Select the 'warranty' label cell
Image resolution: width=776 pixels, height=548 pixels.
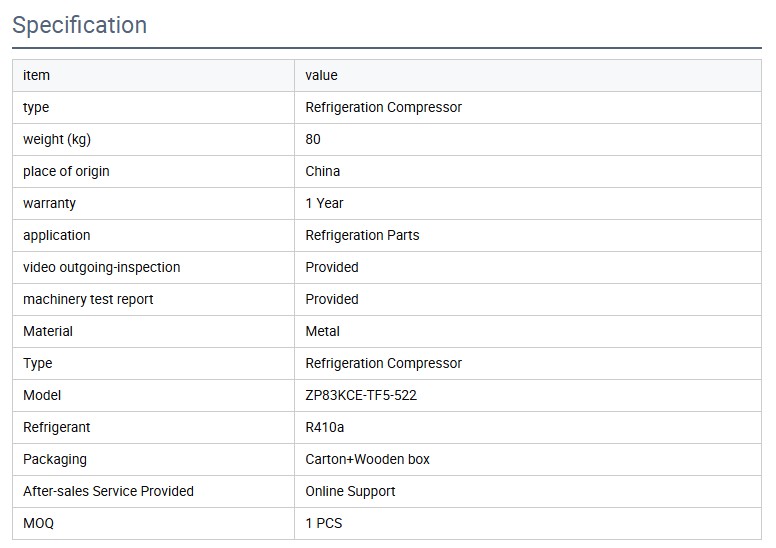(49, 203)
